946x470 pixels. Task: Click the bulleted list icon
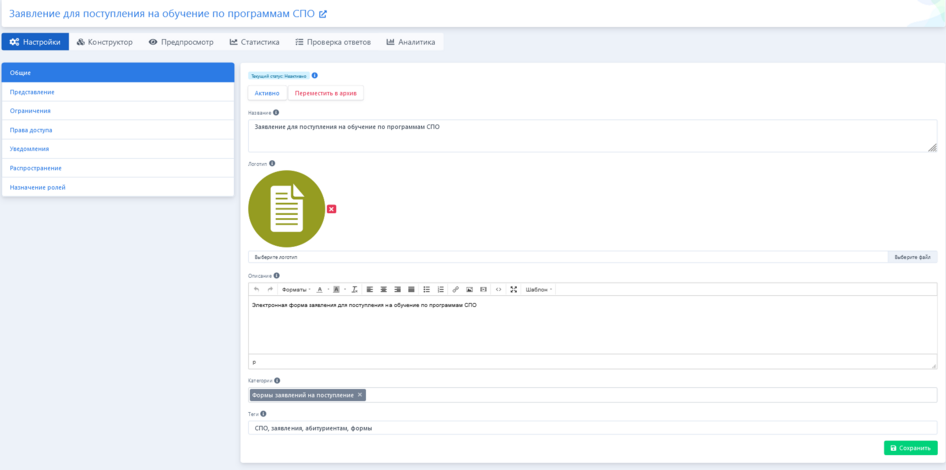427,289
